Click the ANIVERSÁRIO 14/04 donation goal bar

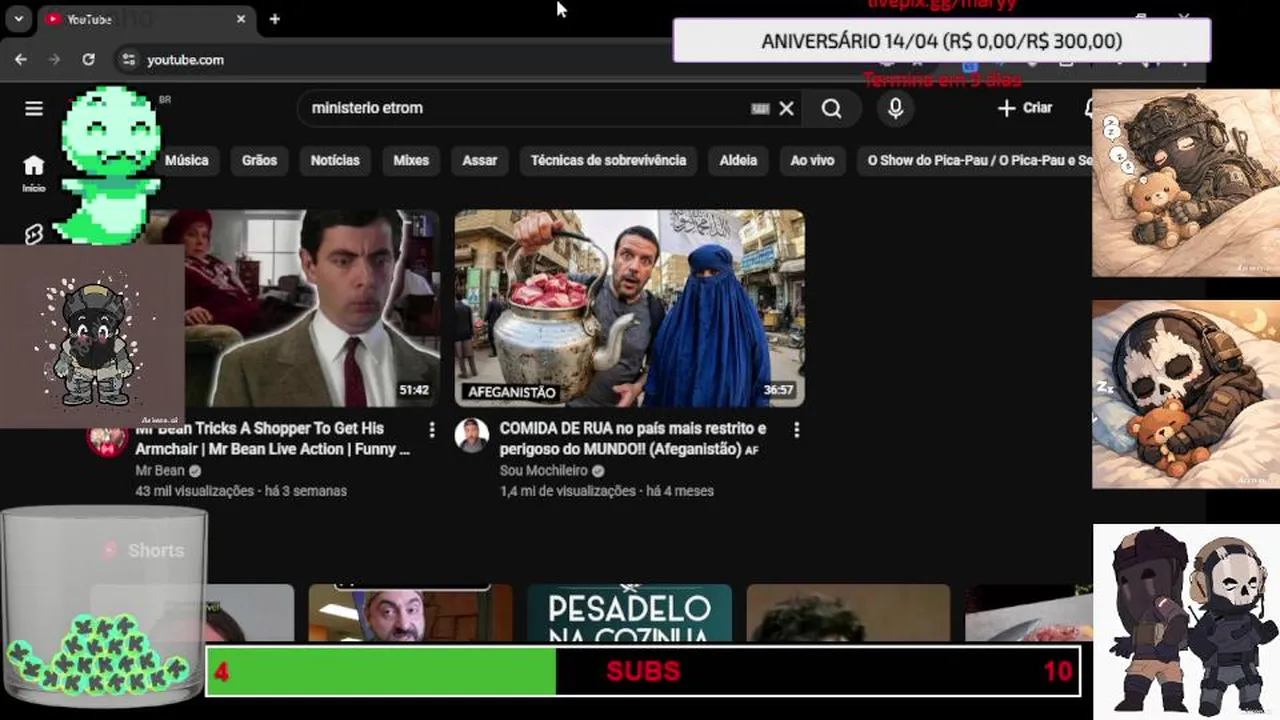[941, 41]
